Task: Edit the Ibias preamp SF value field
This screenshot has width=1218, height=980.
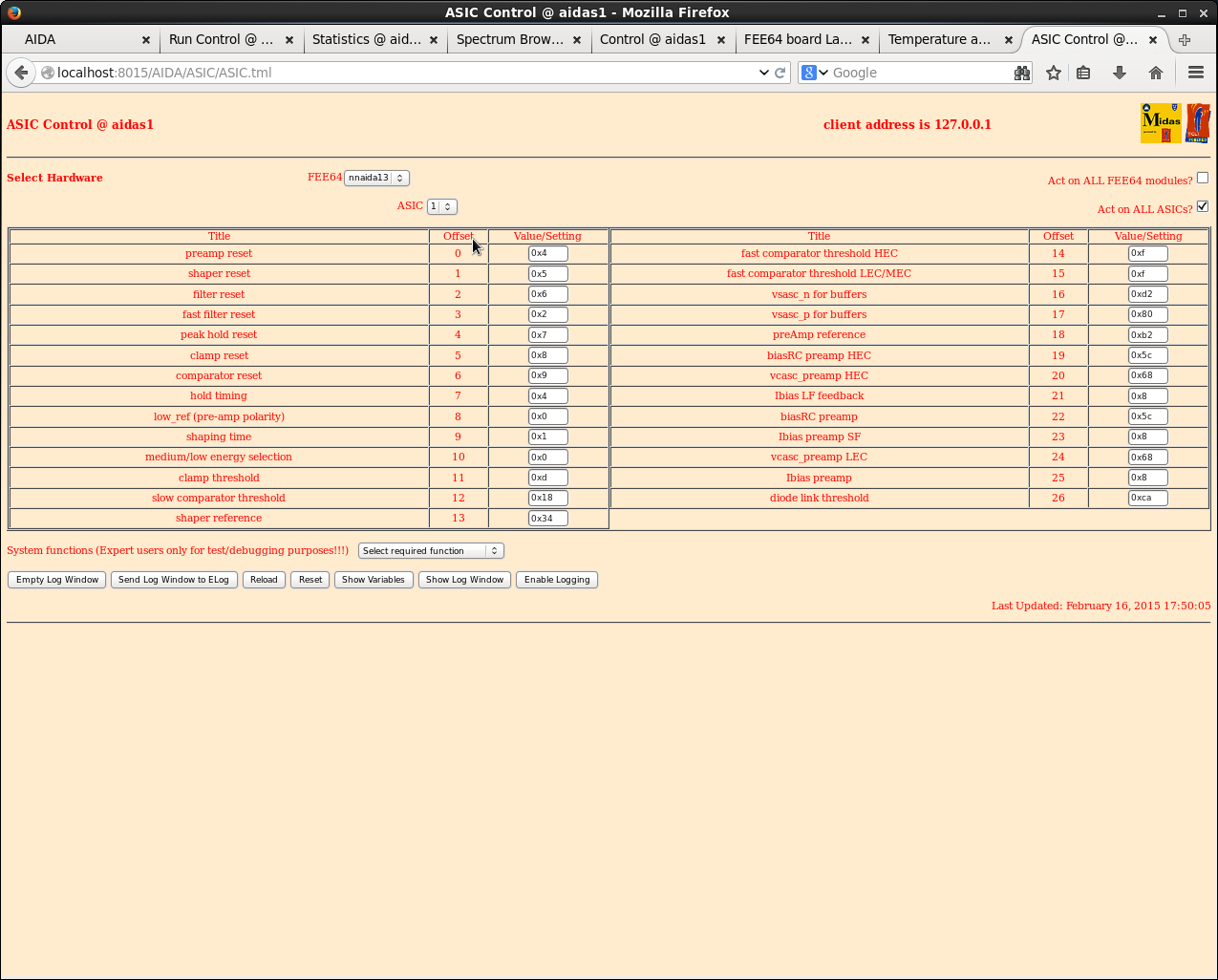Action: [1147, 437]
